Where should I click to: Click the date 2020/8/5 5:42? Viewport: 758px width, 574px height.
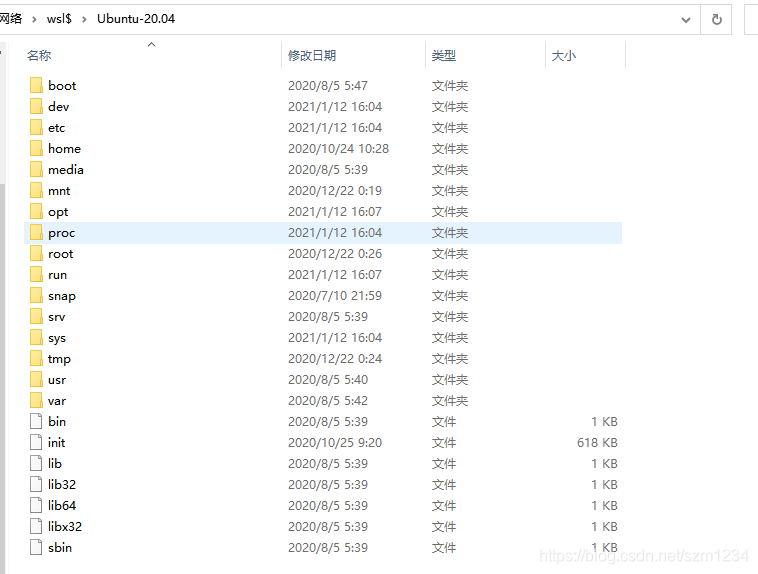tap(328, 401)
